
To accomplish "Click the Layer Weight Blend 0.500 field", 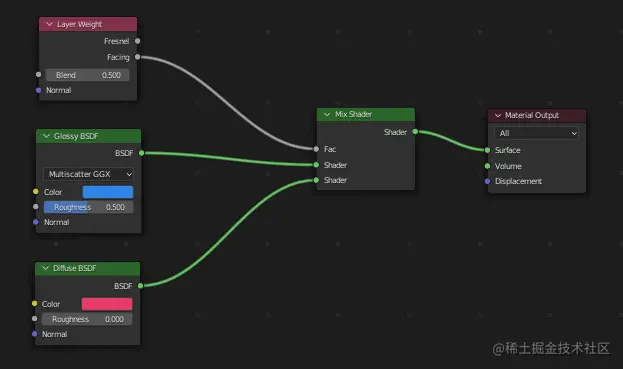I will tap(87, 75).
